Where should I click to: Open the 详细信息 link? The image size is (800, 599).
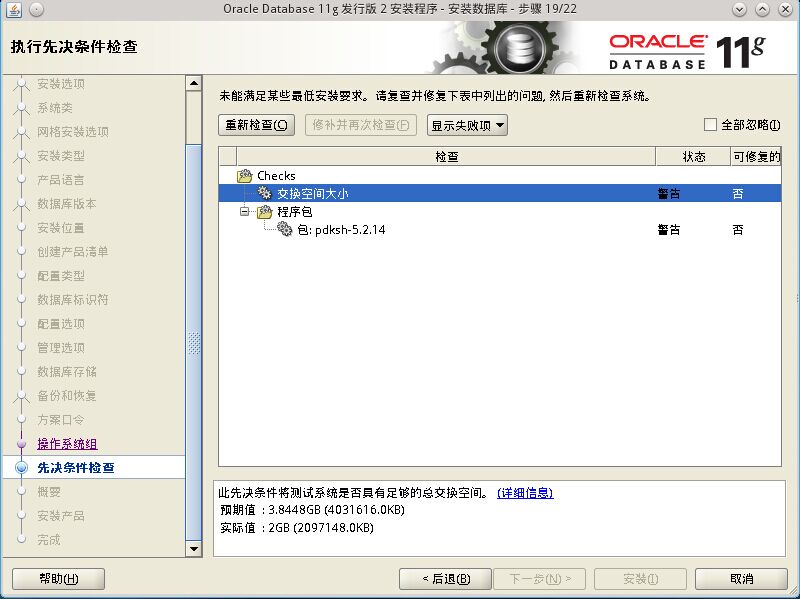pyautogui.click(x=525, y=492)
